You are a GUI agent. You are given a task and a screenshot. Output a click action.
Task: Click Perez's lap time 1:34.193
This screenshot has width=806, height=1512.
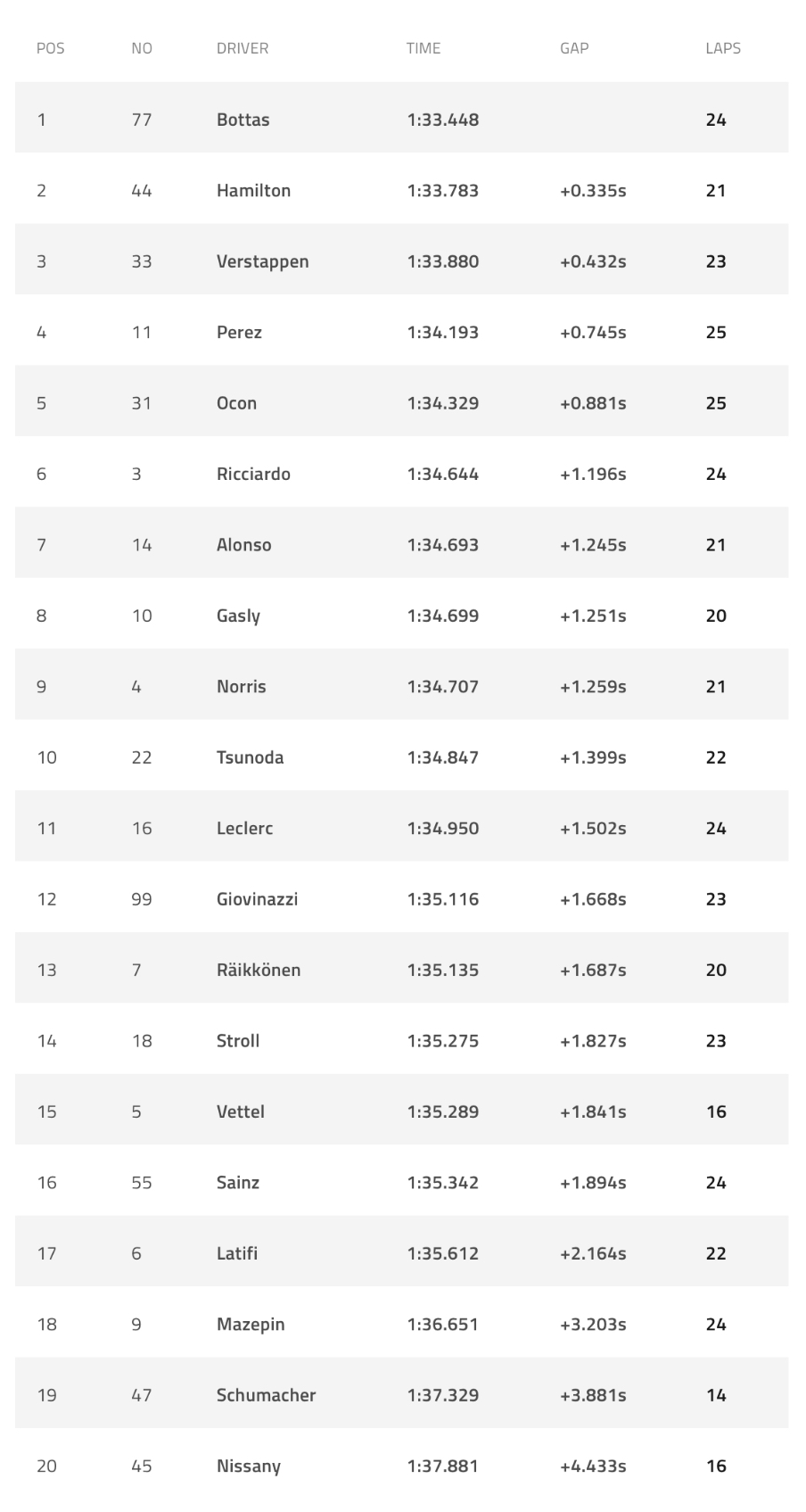coord(443,332)
